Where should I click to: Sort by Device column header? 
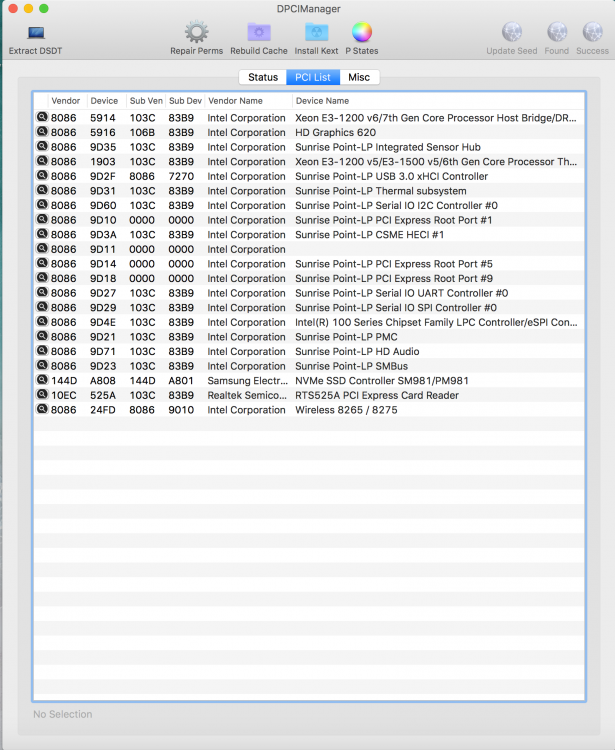click(107, 101)
